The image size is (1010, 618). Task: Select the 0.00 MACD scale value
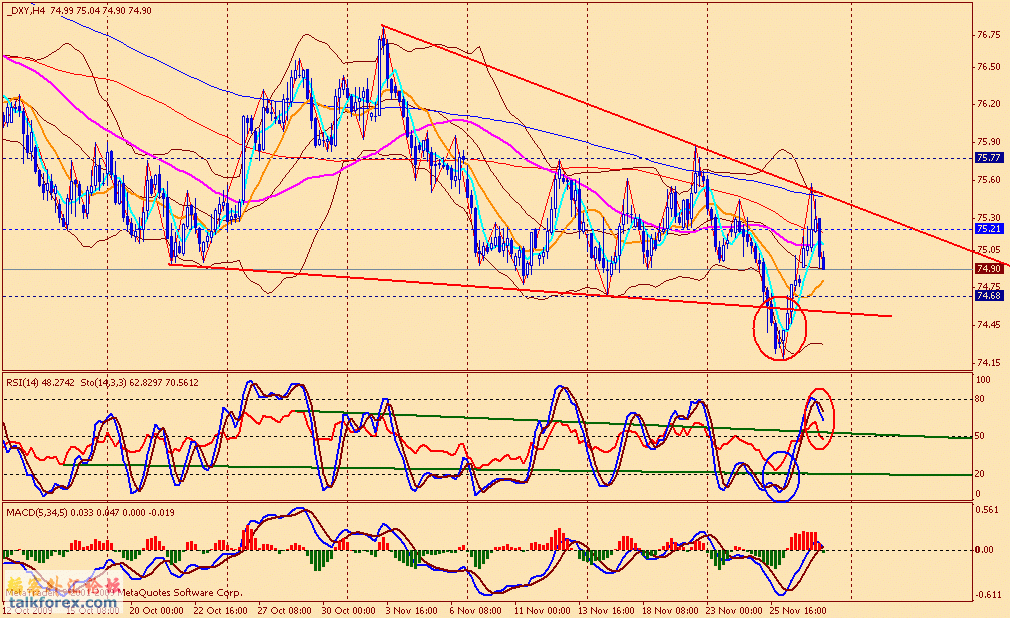[x=984, y=550]
